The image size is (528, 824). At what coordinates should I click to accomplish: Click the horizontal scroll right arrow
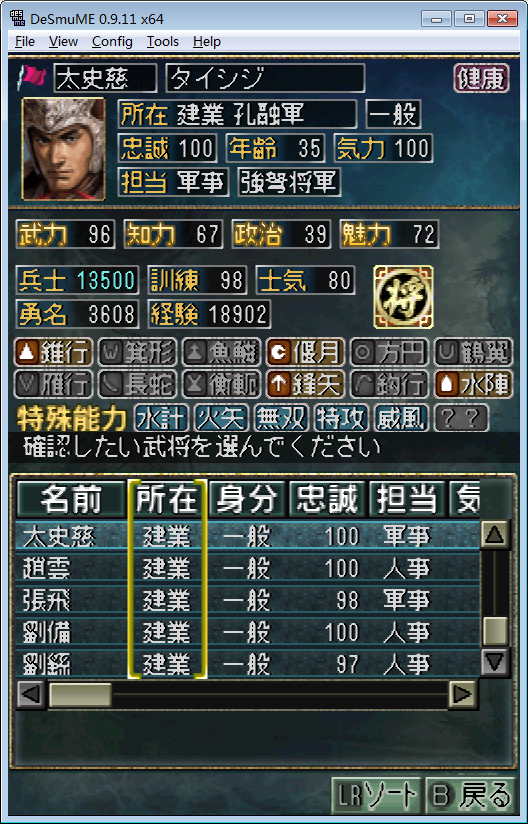(463, 695)
